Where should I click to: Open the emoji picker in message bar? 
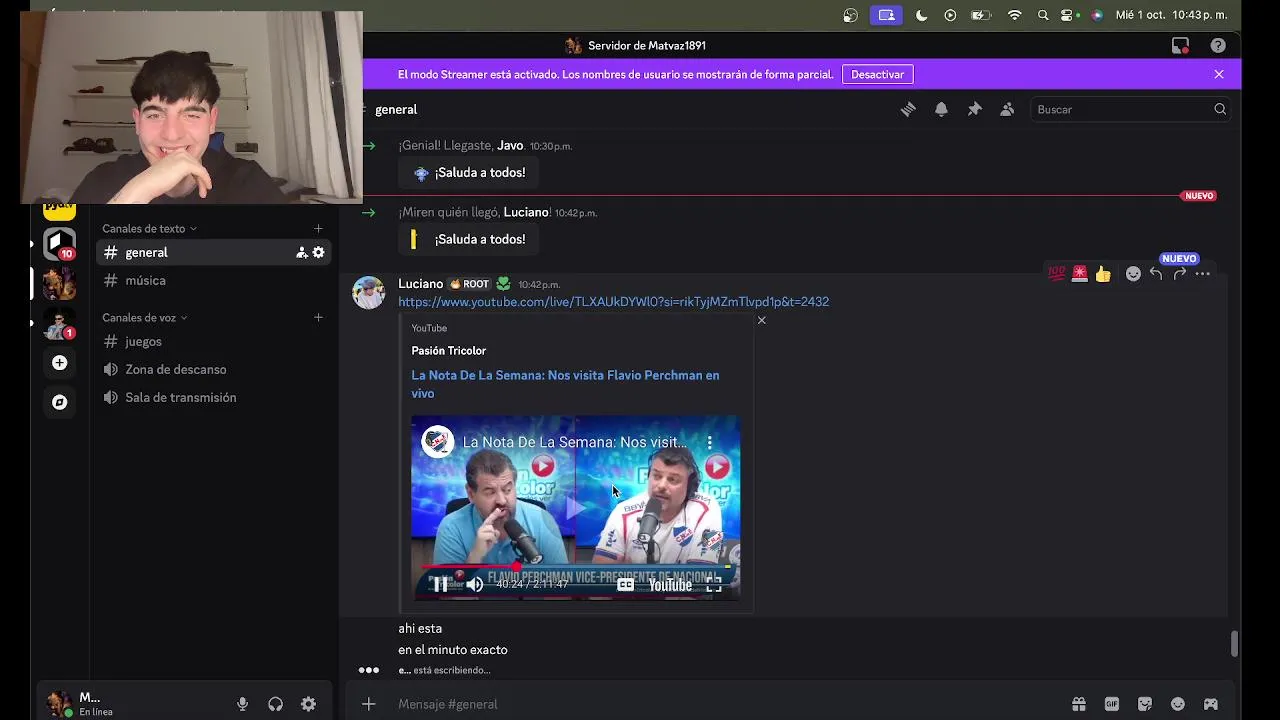coord(1178,704)
